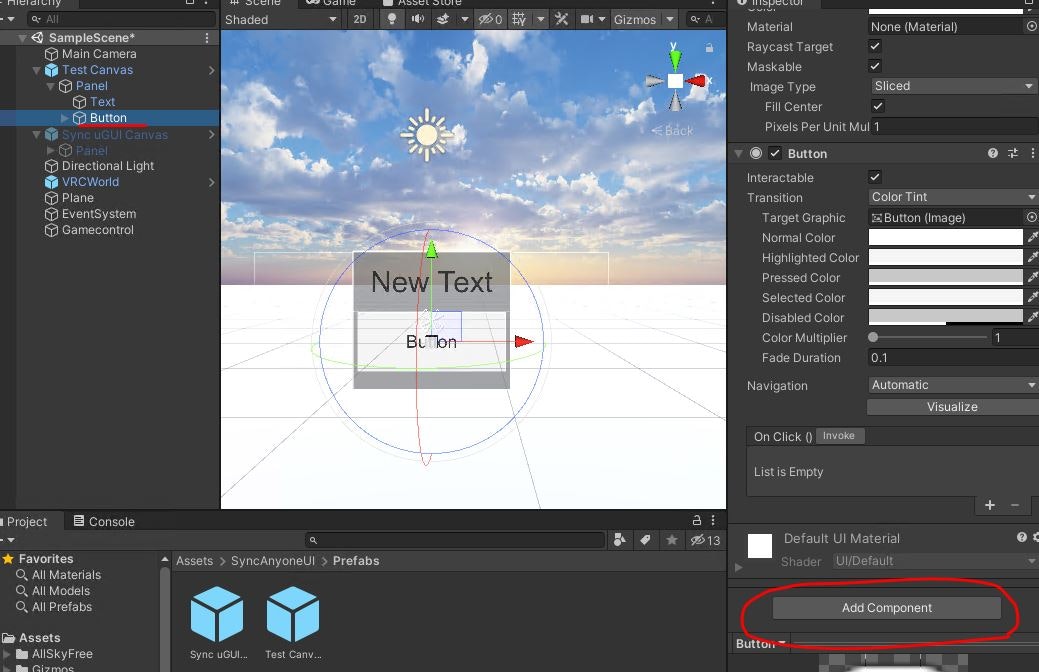Open Normal Color swatch
The image size is (1039, 672).
946,237
